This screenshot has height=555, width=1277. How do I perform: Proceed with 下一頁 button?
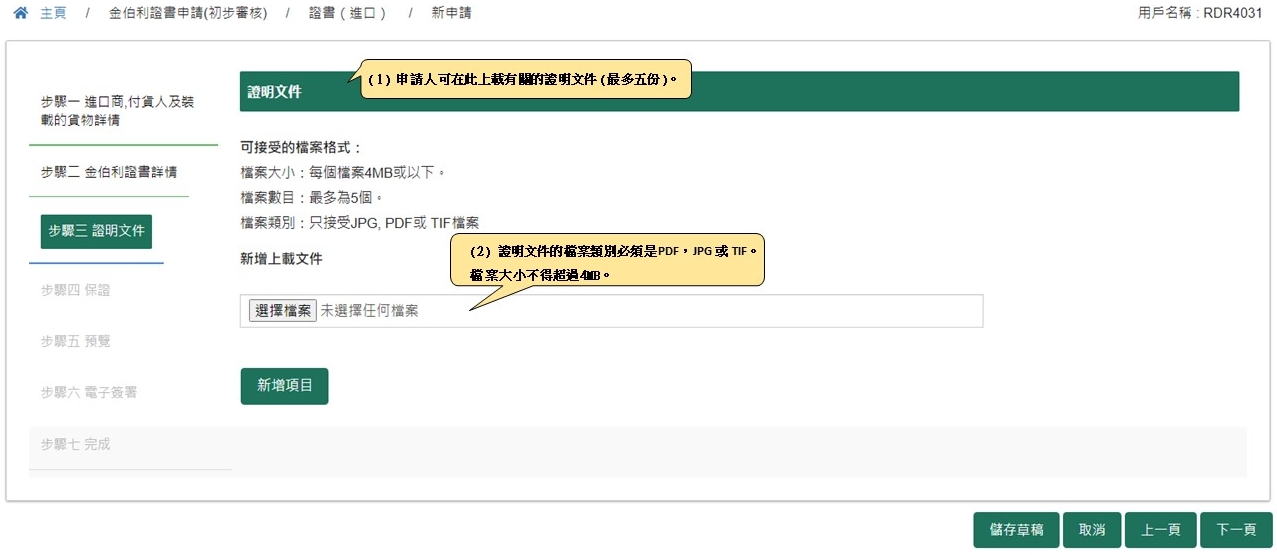(1235, 530)
